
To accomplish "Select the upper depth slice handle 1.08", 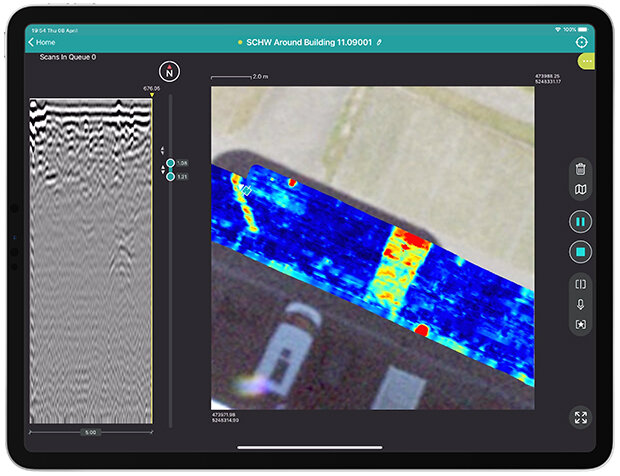I will coord(171,162).
